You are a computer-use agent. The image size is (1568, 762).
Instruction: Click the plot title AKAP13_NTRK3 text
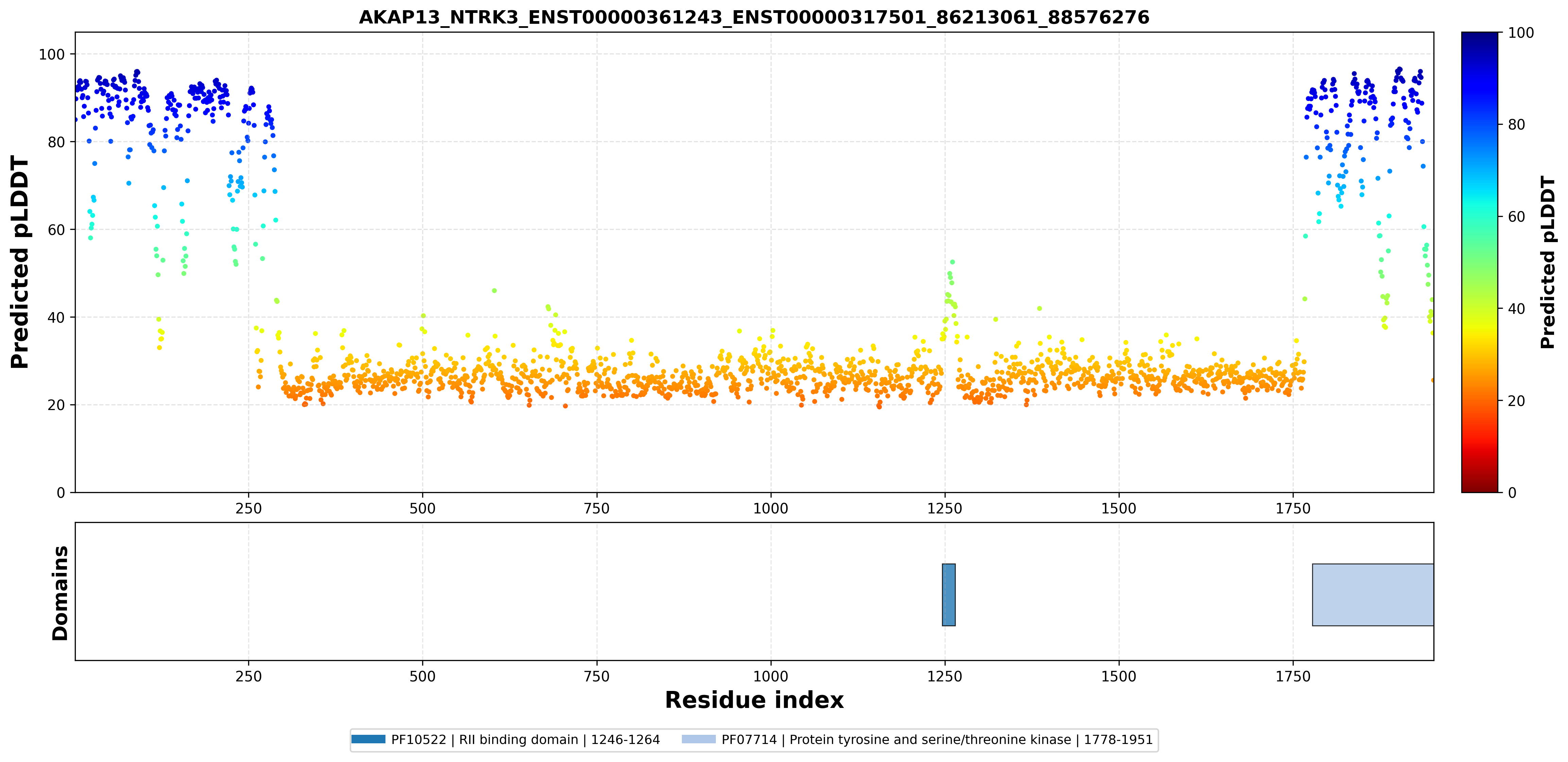(x=754, y=17)
